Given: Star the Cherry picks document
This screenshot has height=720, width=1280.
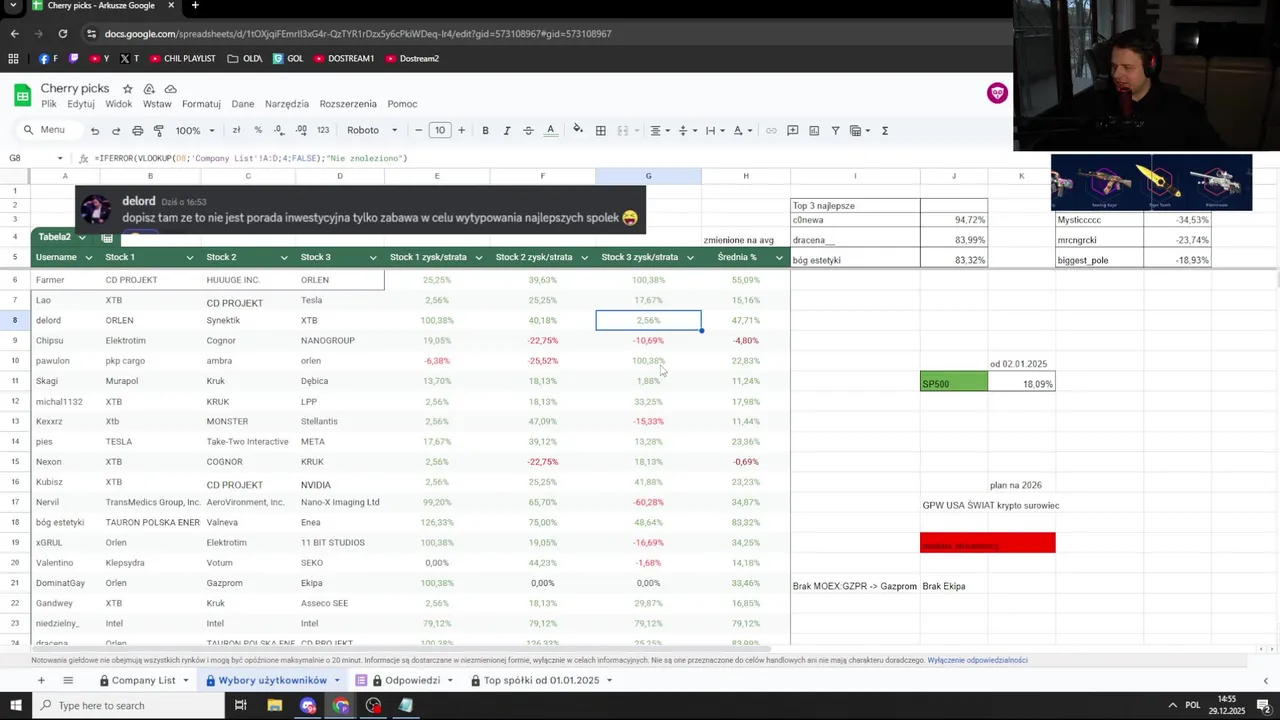Looking at the screenshot, I should pos(126,89).
